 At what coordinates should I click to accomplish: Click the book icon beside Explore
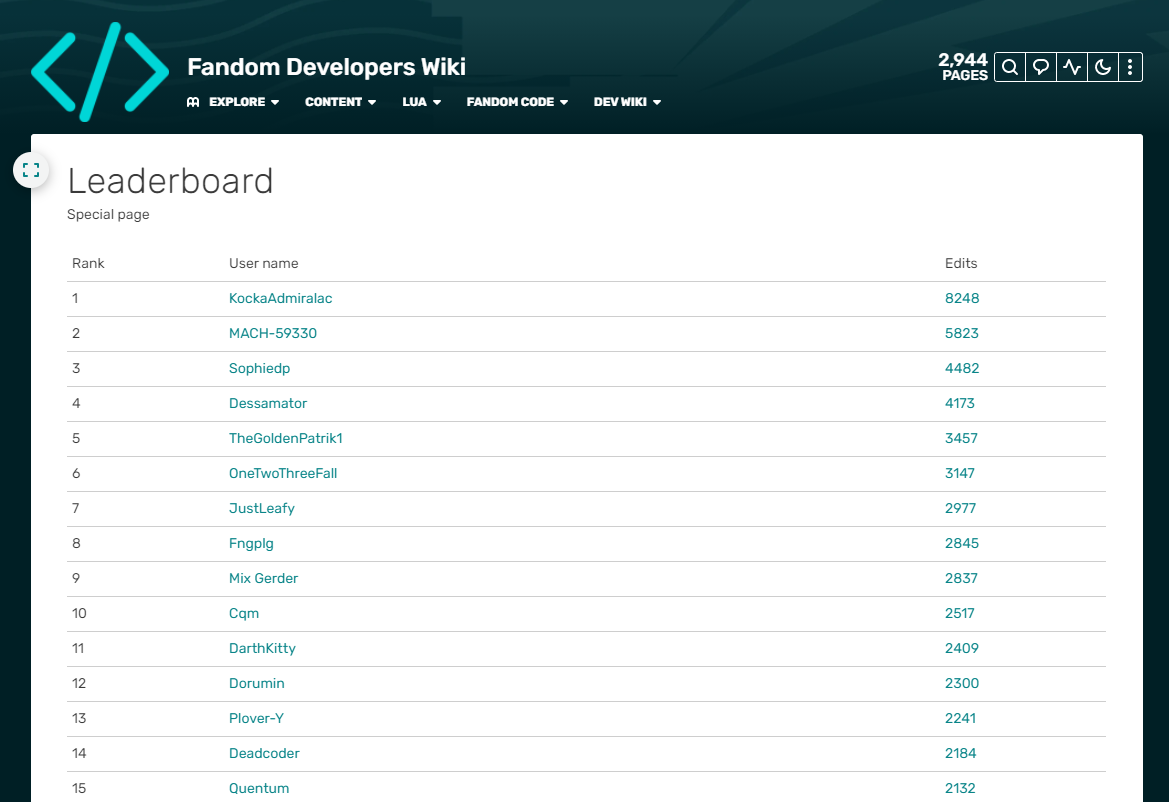tap(193, 102)
